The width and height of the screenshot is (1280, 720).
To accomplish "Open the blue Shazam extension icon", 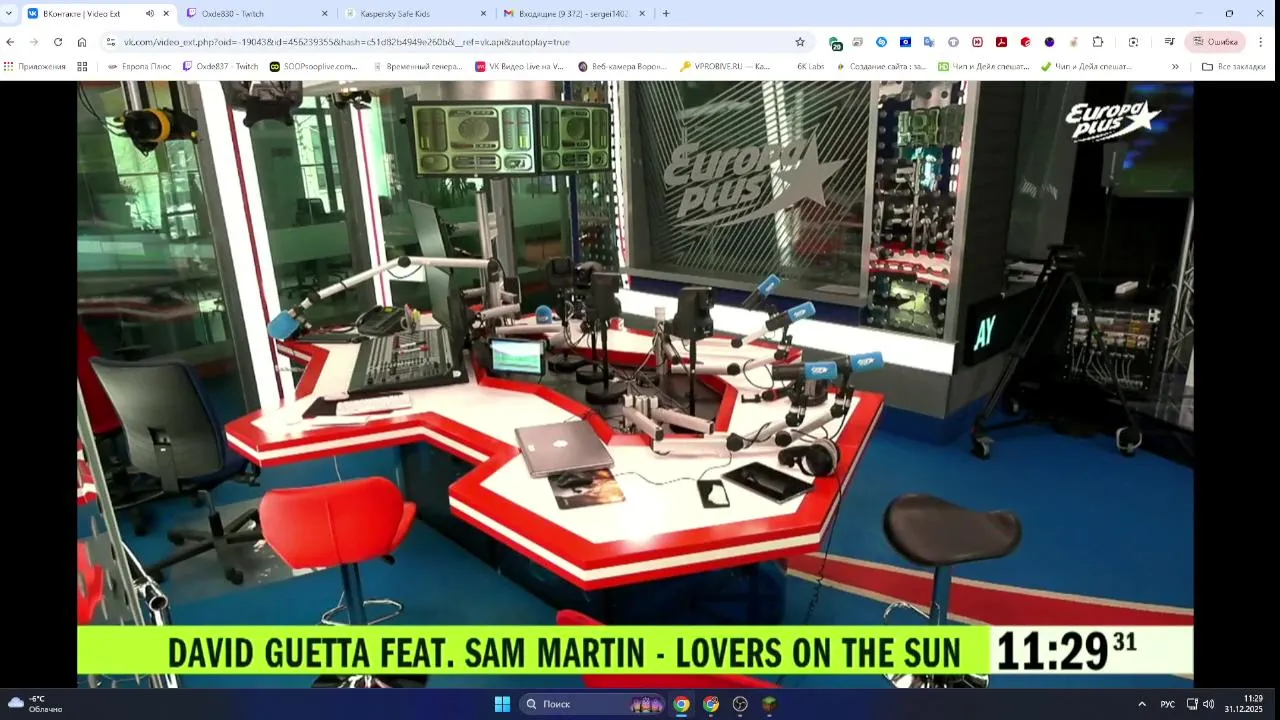I will click(x=882, y=42).
